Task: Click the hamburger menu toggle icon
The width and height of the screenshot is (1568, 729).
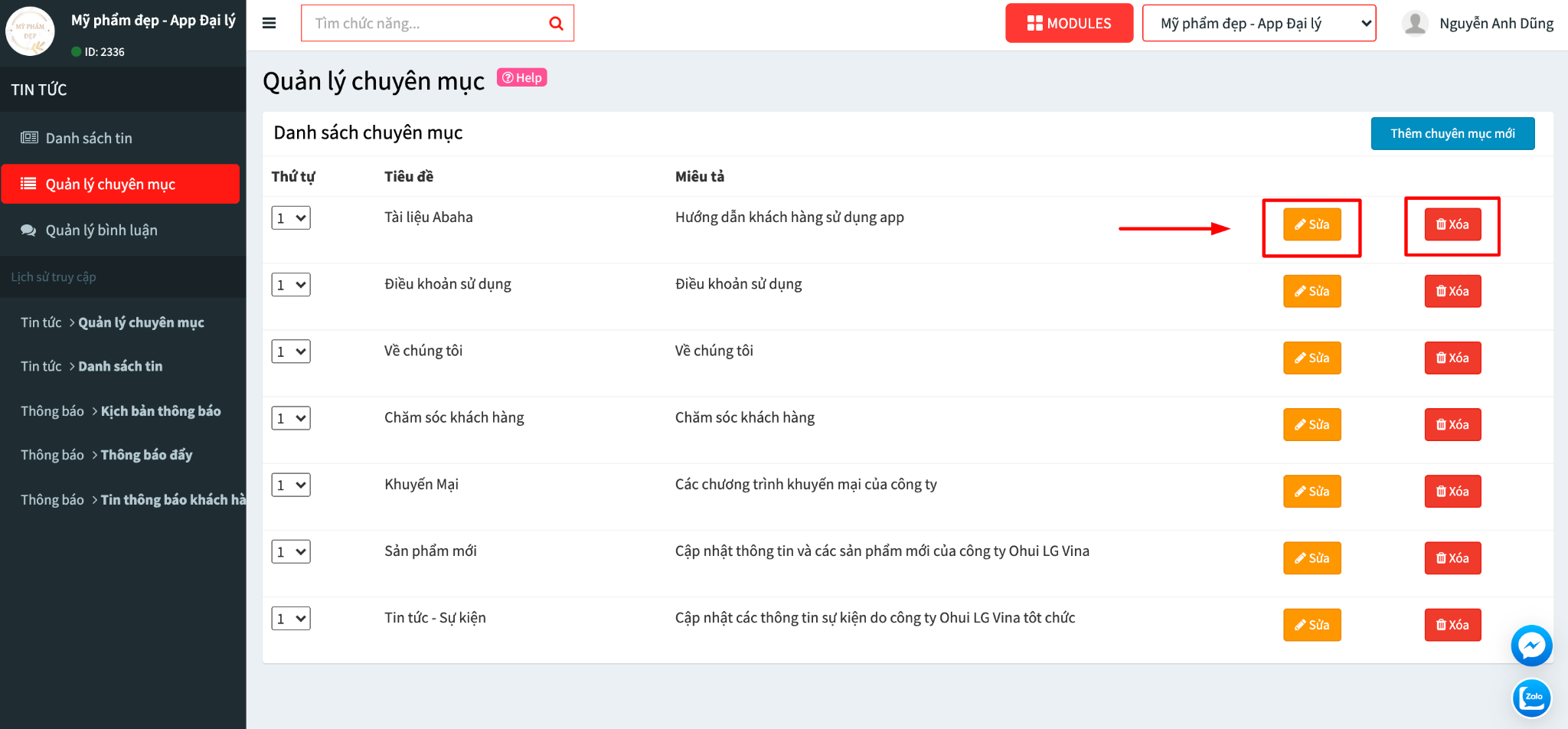Action: [x=269, y=23]
